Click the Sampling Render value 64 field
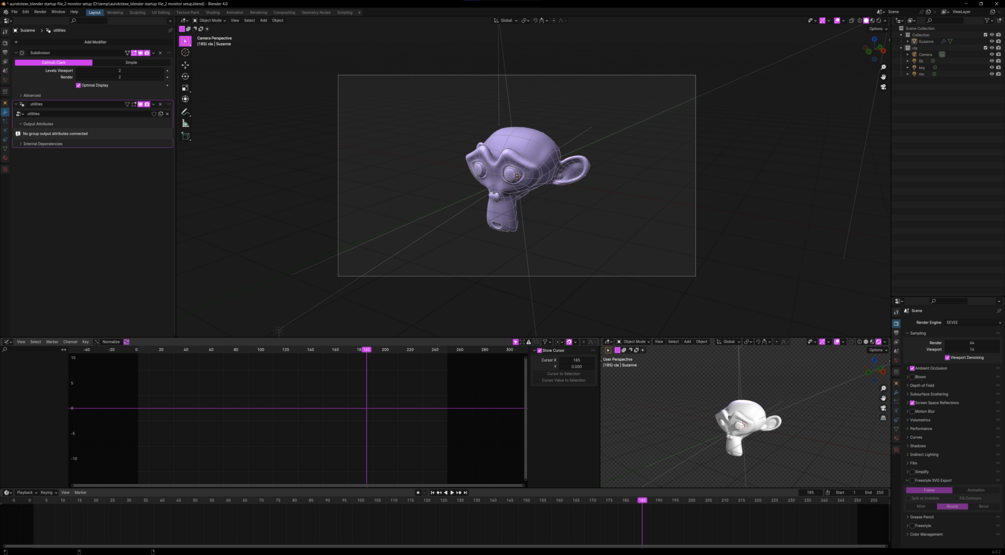The image size is (1005, 555). tap(972, 343)
